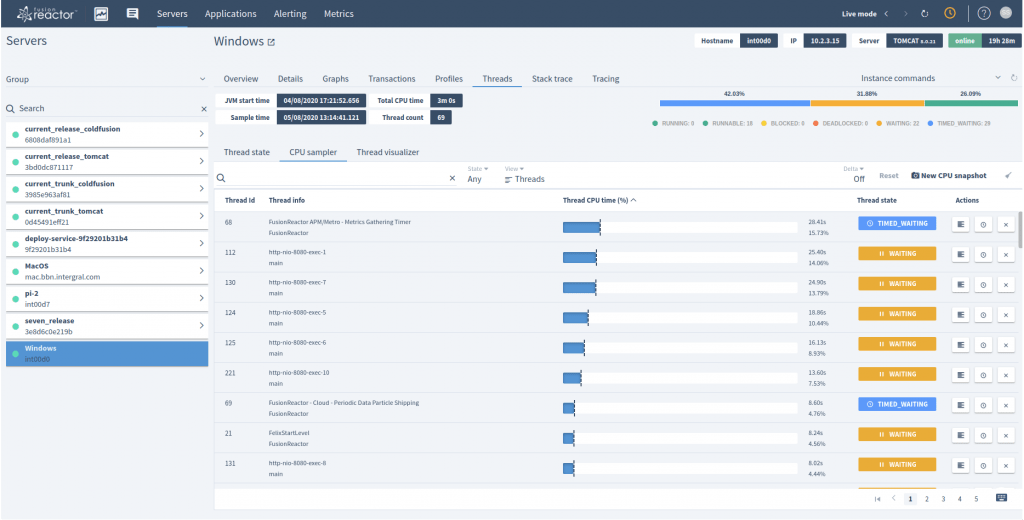Go to page 2 of threads
1024x520 pixels.
pyautogui.click(x=927, y=499)
